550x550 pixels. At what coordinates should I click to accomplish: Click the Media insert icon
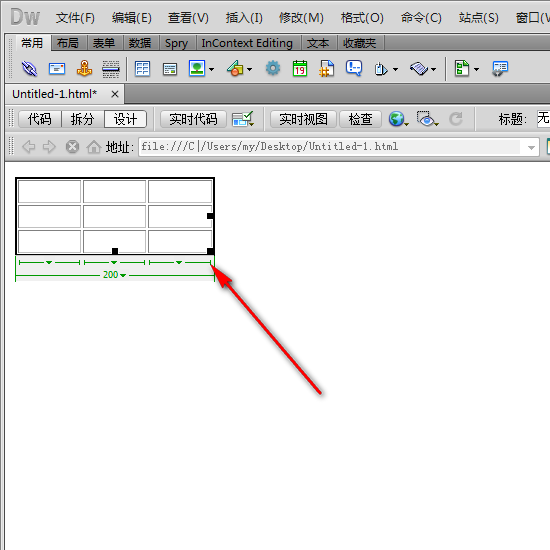click(x=235, y=68)
